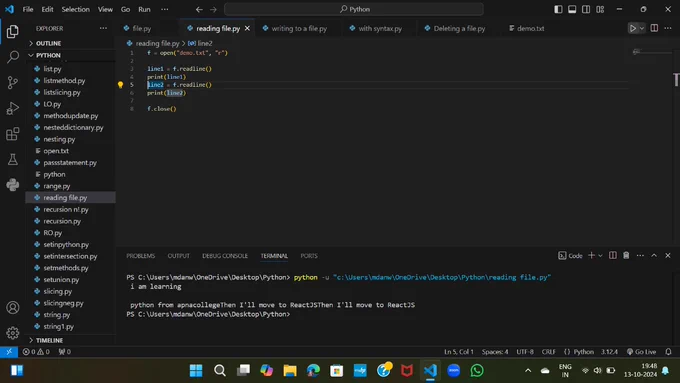Screen dimensions: 680x383
Task: Split the terminal
Action: tap(612, 255)
